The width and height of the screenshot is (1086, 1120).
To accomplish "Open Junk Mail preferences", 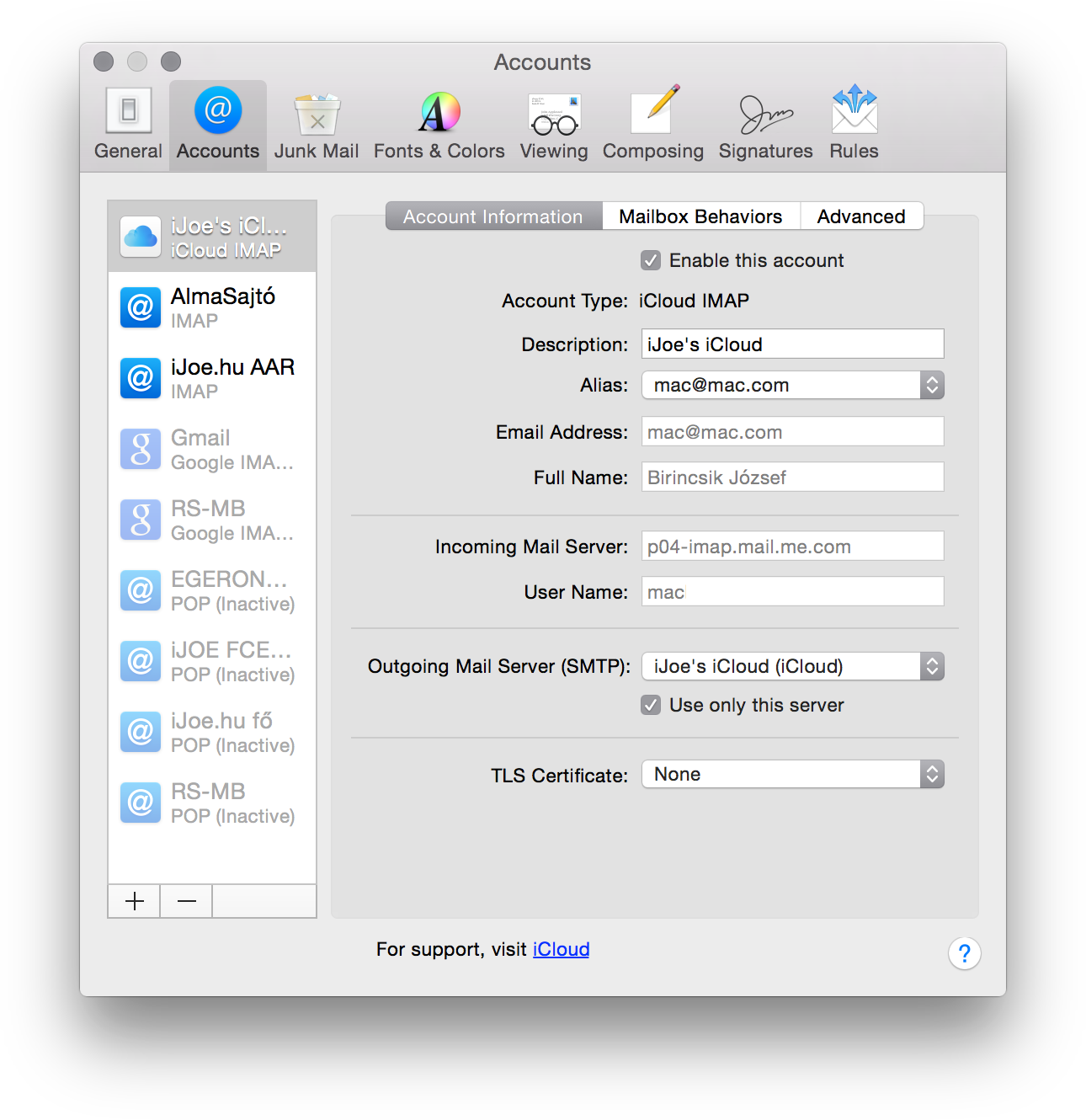I will coord(317,125).
